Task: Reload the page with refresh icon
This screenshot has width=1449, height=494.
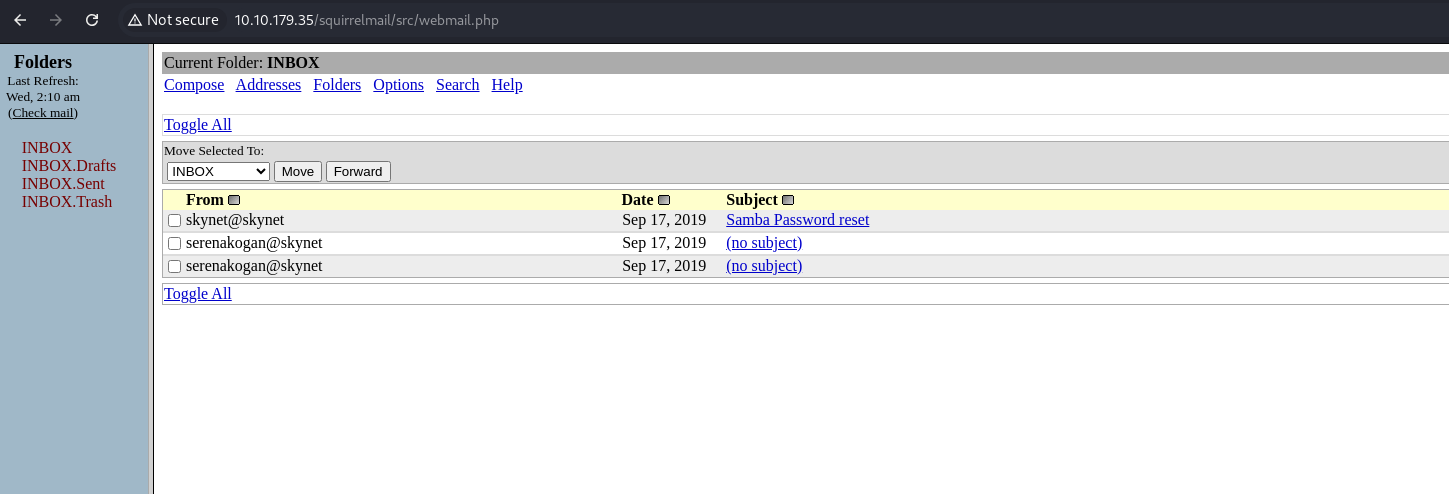Action: (x=92, y=20)
